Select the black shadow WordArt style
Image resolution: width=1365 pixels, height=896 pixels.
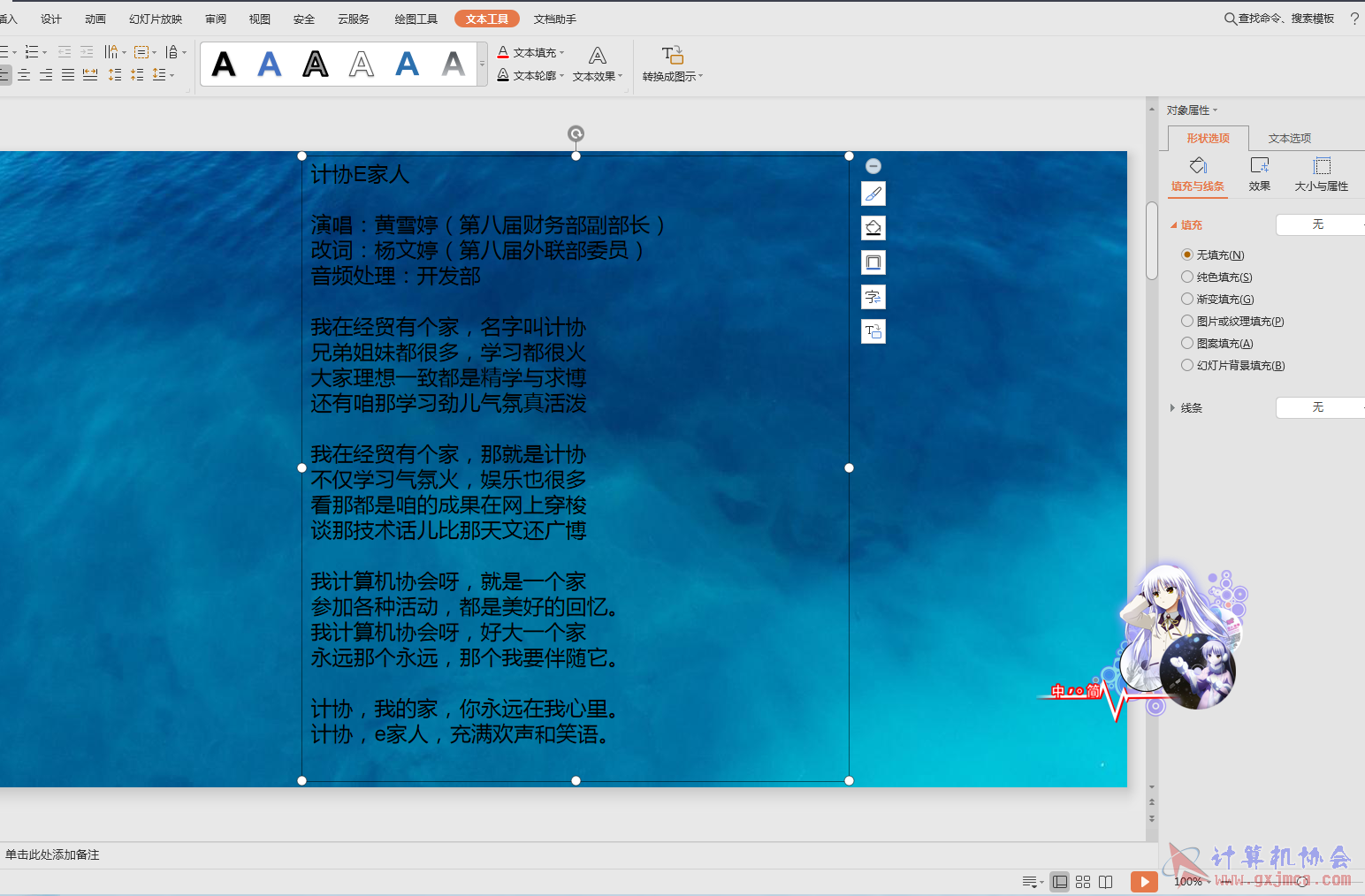click(225, 64)
